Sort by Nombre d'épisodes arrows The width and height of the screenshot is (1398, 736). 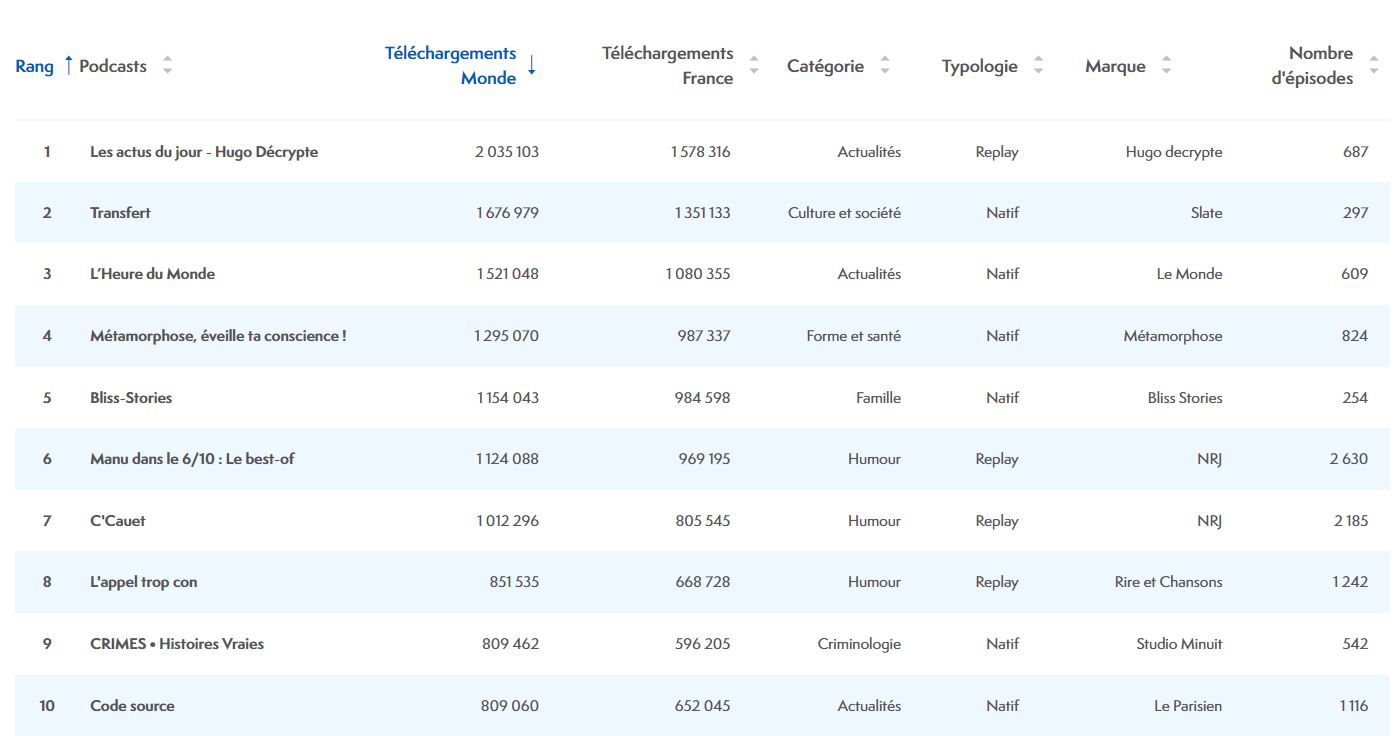pyautogui.click(x=1373, y=66)
